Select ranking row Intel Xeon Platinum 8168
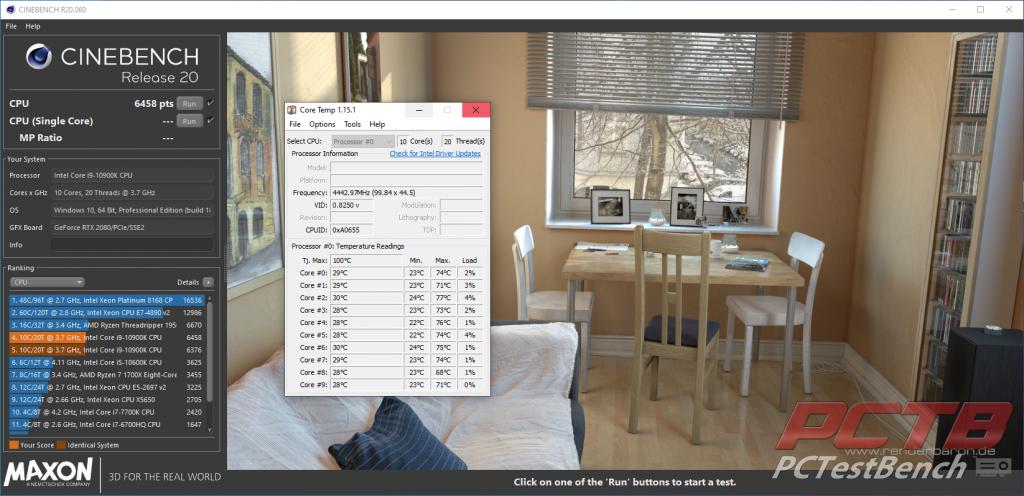 107,300
